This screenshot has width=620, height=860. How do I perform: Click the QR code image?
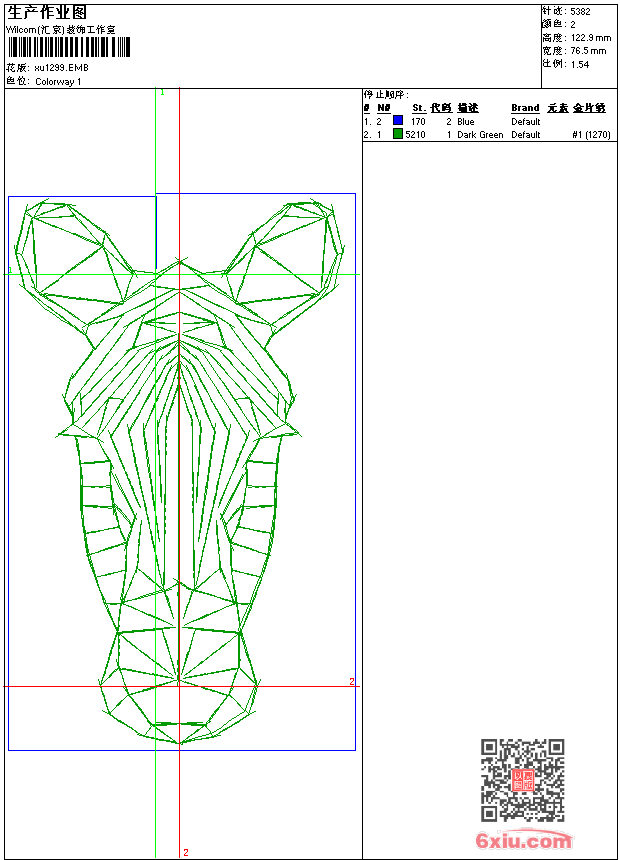pos(522,779)
